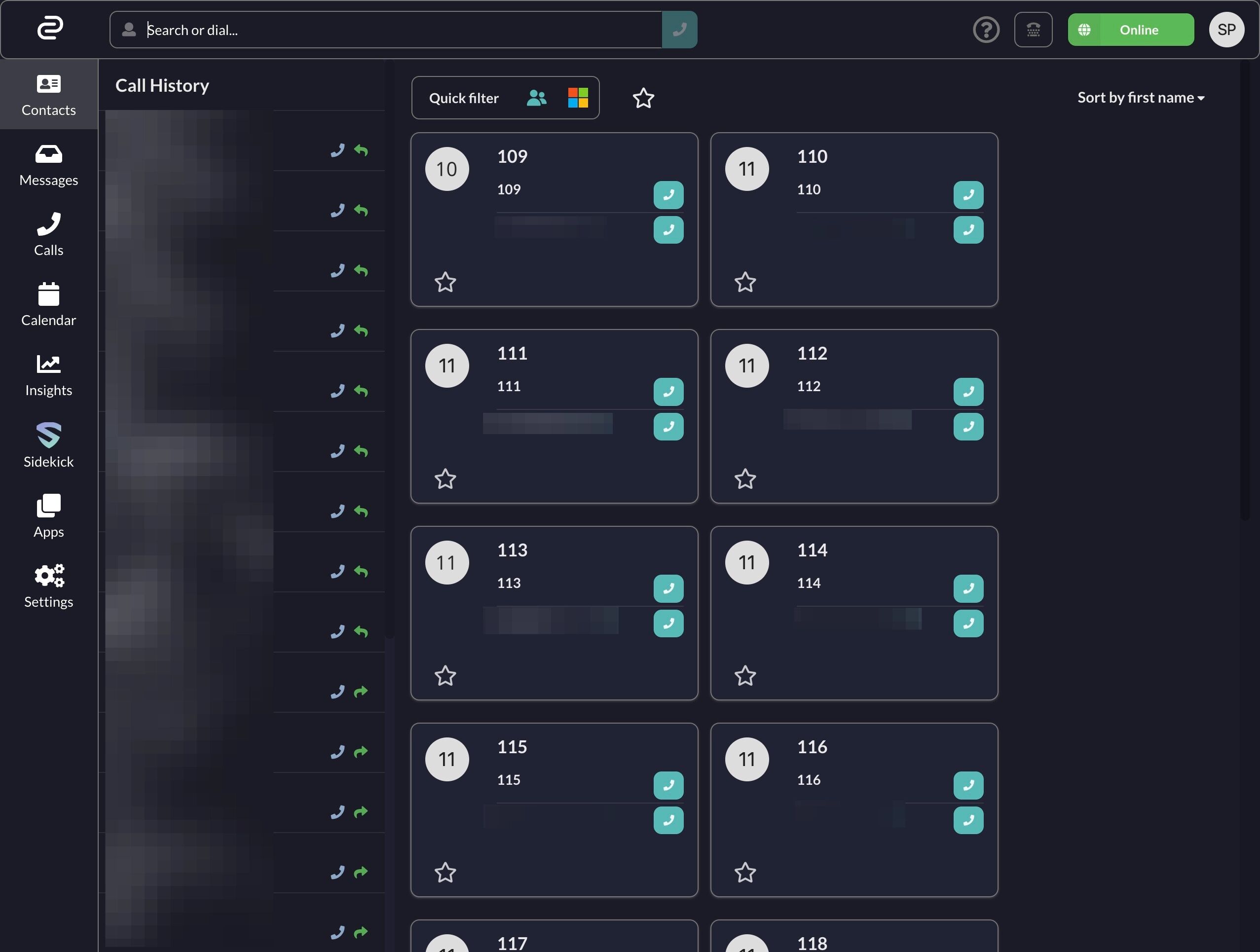Click the Quick filter button
This screenshot has width=1260, height=952.
click(464, 98)
